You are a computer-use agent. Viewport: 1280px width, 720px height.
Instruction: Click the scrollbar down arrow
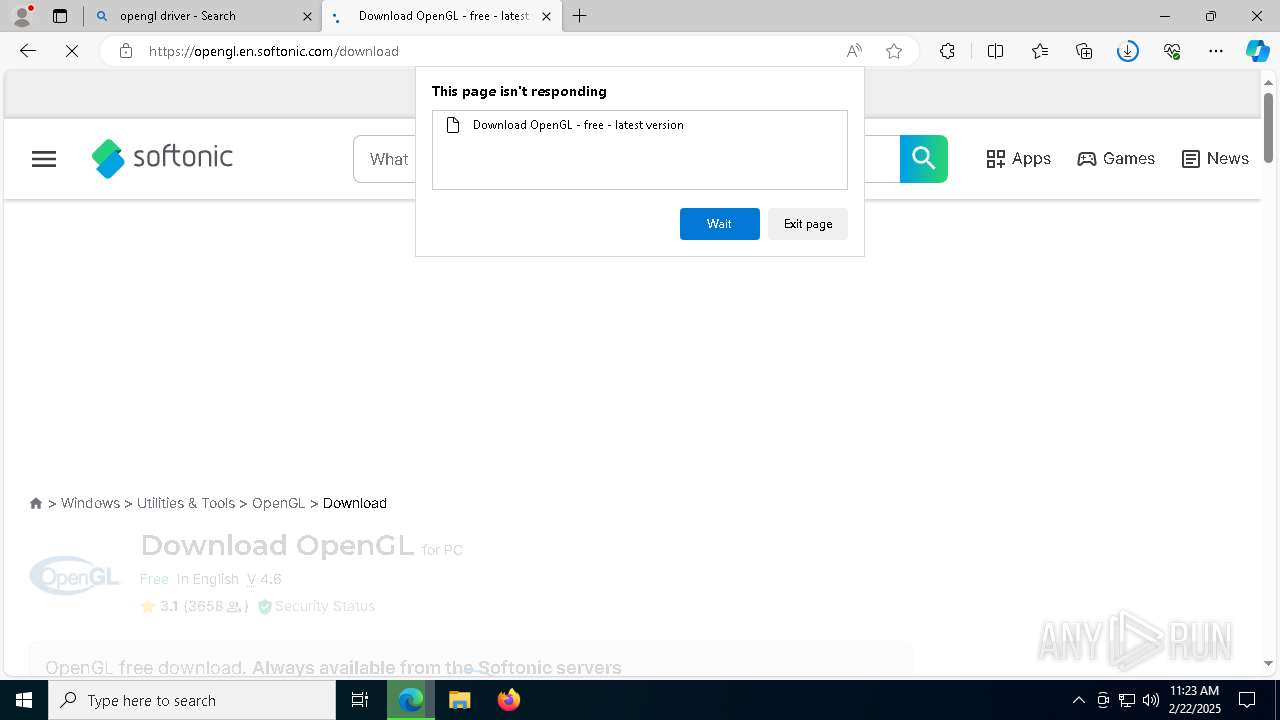[1268, 663]
